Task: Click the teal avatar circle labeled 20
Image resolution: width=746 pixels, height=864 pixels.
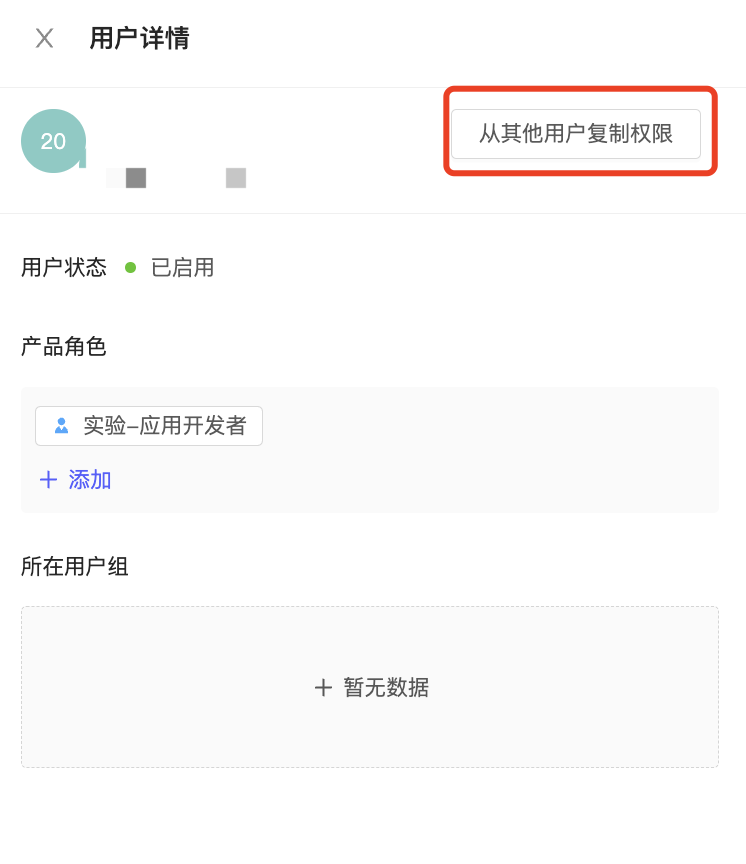Action: pyautogui.click(x=53, y=141)
